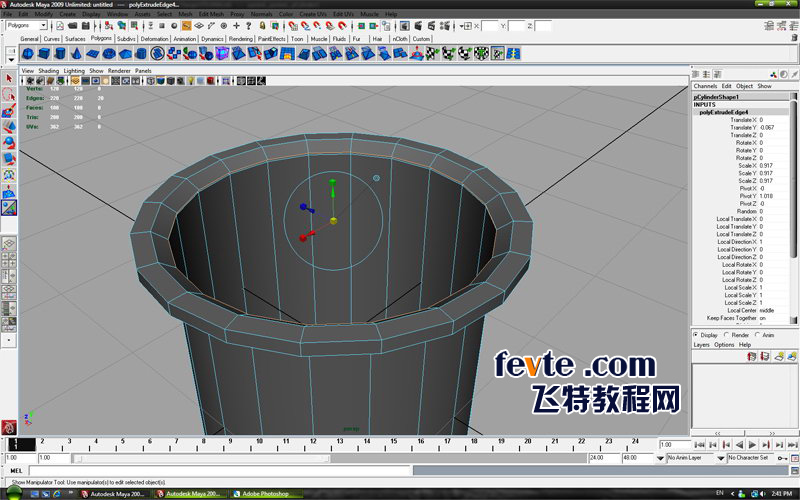The width and height of the screenshot is (800, 500).
Task: Create a polygon pipe from shelf
Action: click(x=141, y=54)
